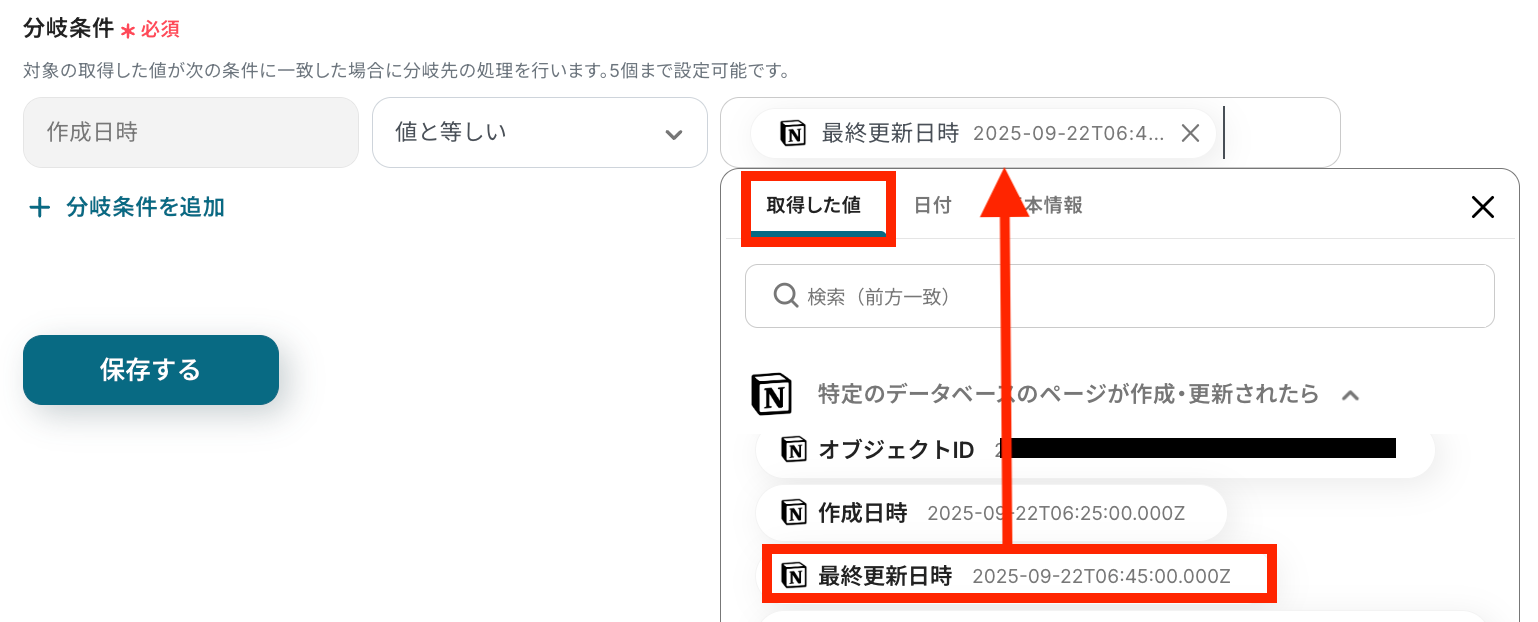The height and width of the screenshot is (622, 1538).
Task: Click the Notion icon on the 作成日時 row
Action: click(x=794, y=514)
